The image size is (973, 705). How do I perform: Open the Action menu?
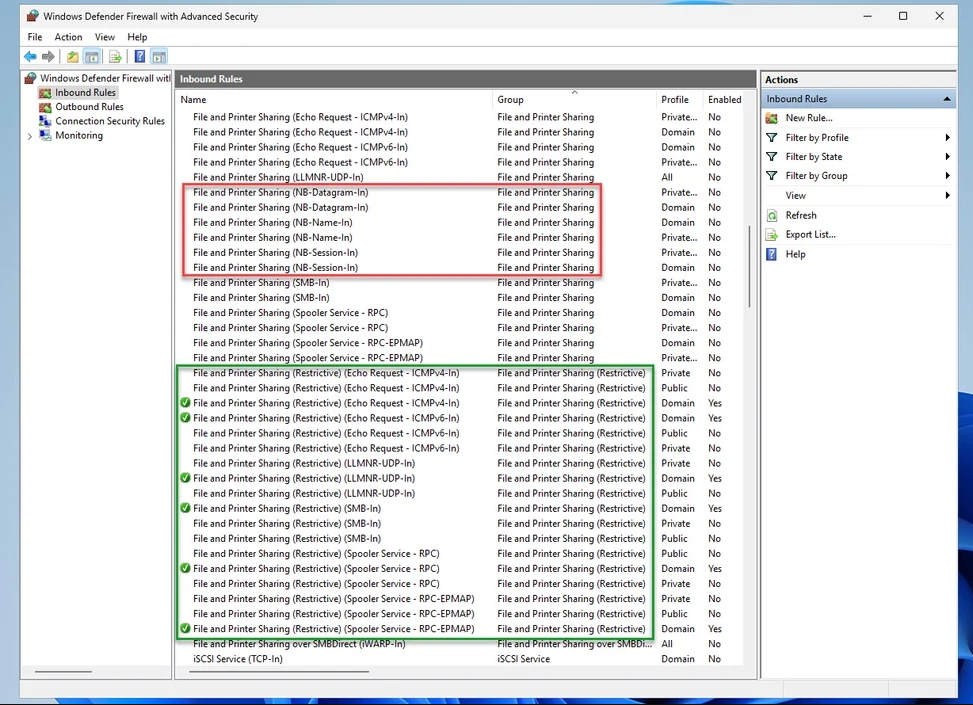click(x=68, y=37)
